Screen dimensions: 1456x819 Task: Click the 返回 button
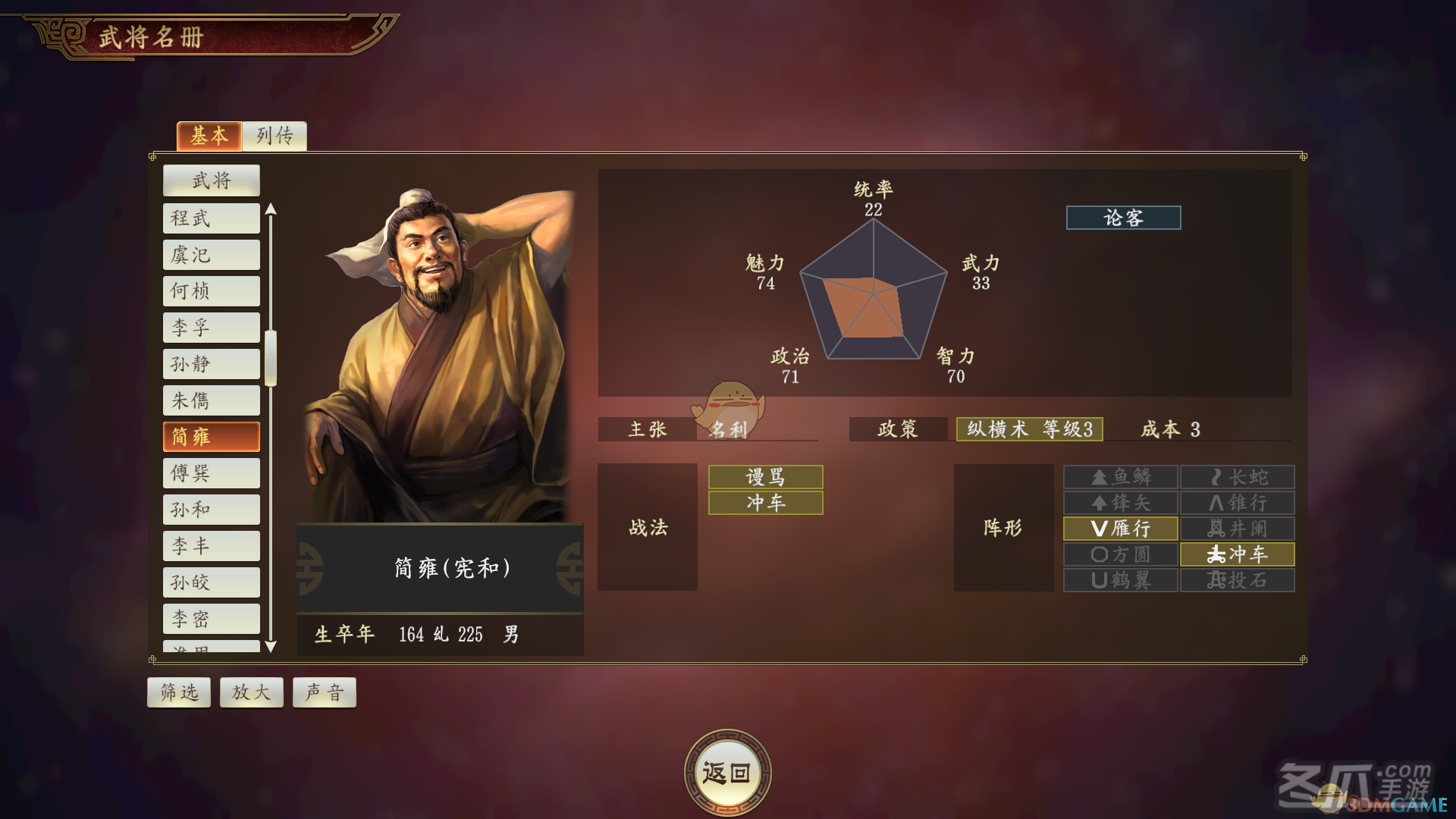click(x=727, y=773)
